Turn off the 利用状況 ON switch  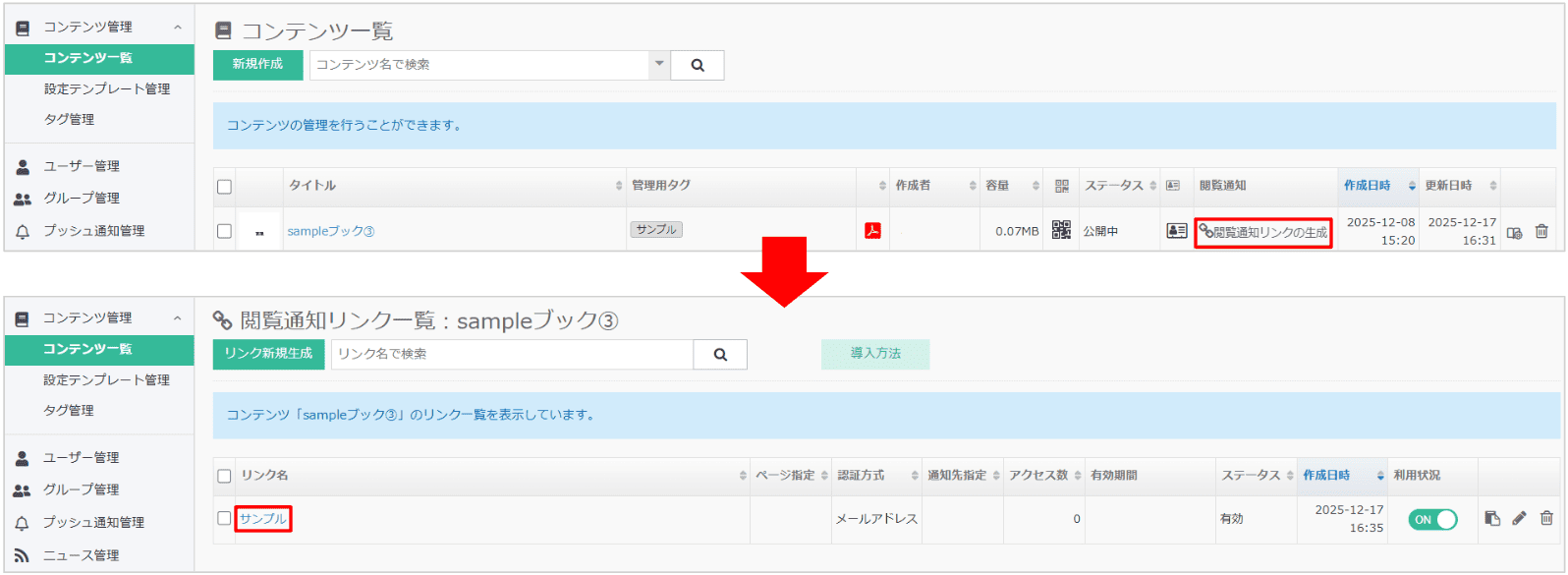[x=1433, y=520]
